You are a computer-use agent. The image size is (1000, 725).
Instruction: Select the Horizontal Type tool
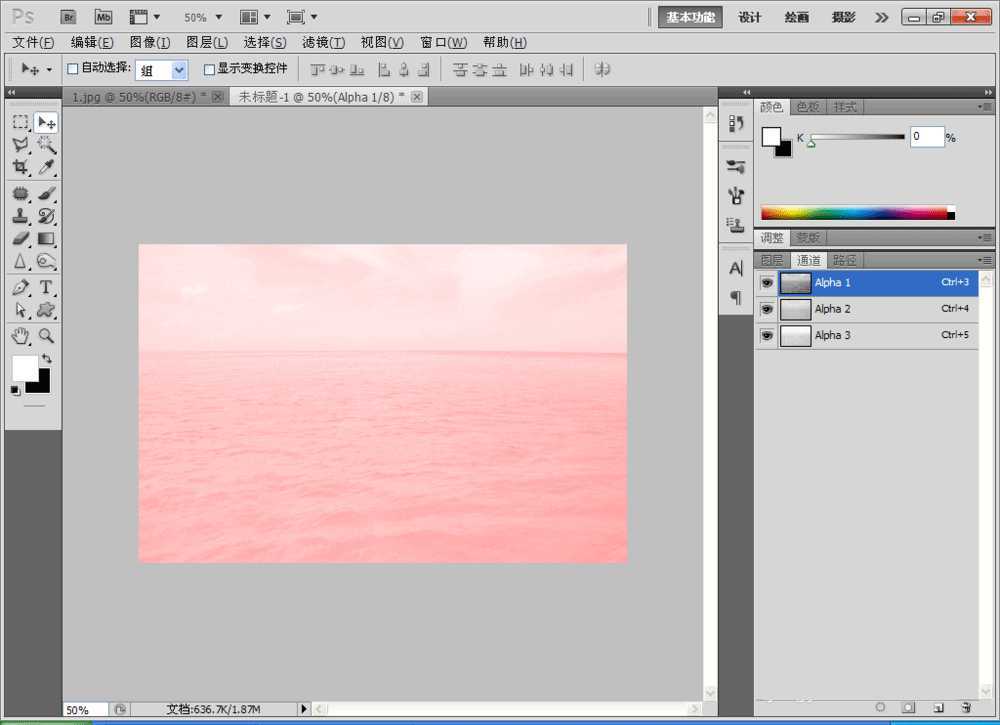(x=46, y=288)
